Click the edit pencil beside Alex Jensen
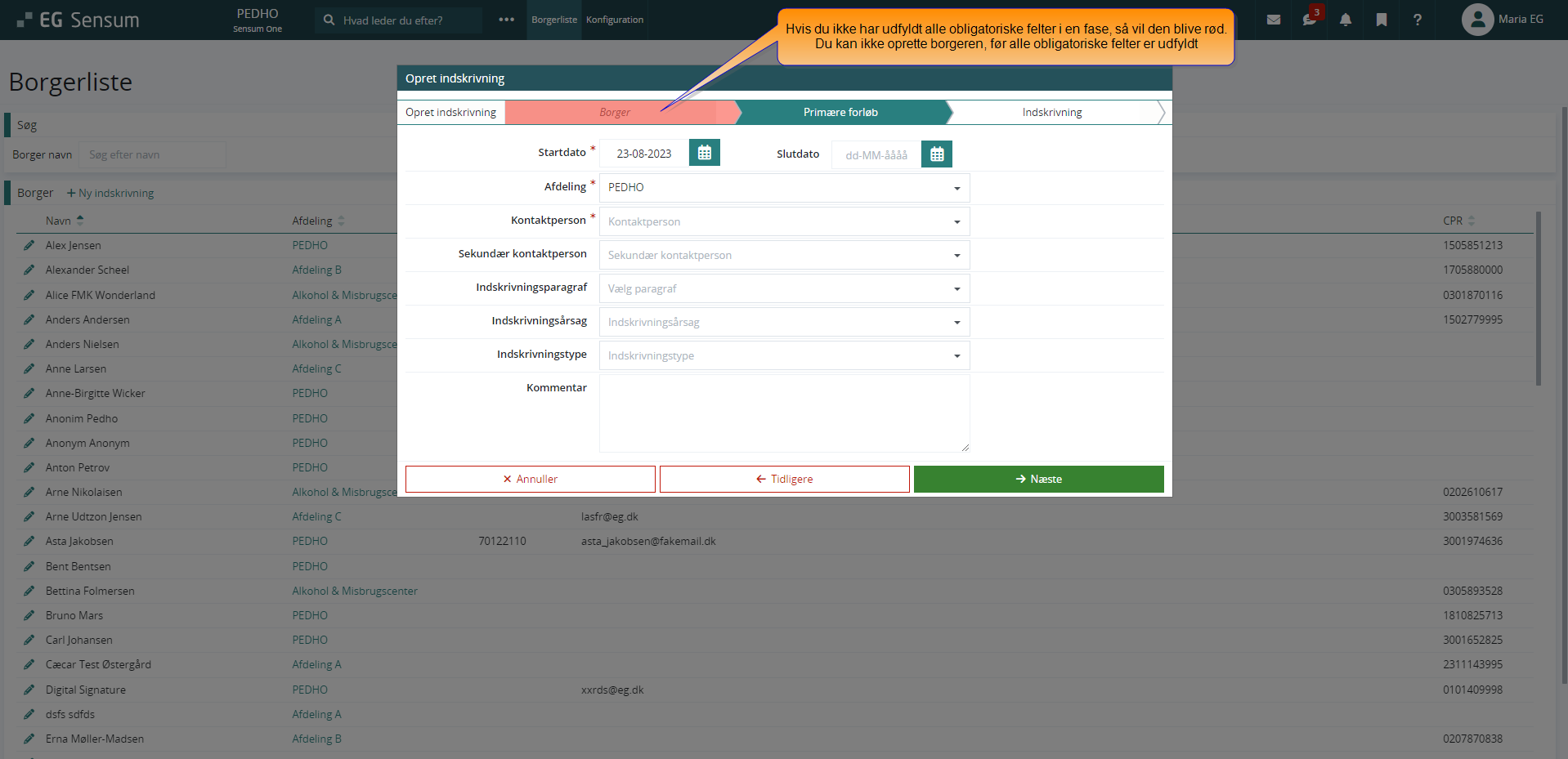 click(29, 245)
